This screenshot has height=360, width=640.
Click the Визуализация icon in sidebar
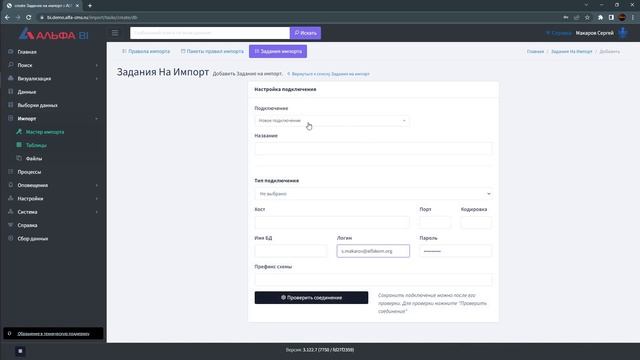(x=11, y=78)
